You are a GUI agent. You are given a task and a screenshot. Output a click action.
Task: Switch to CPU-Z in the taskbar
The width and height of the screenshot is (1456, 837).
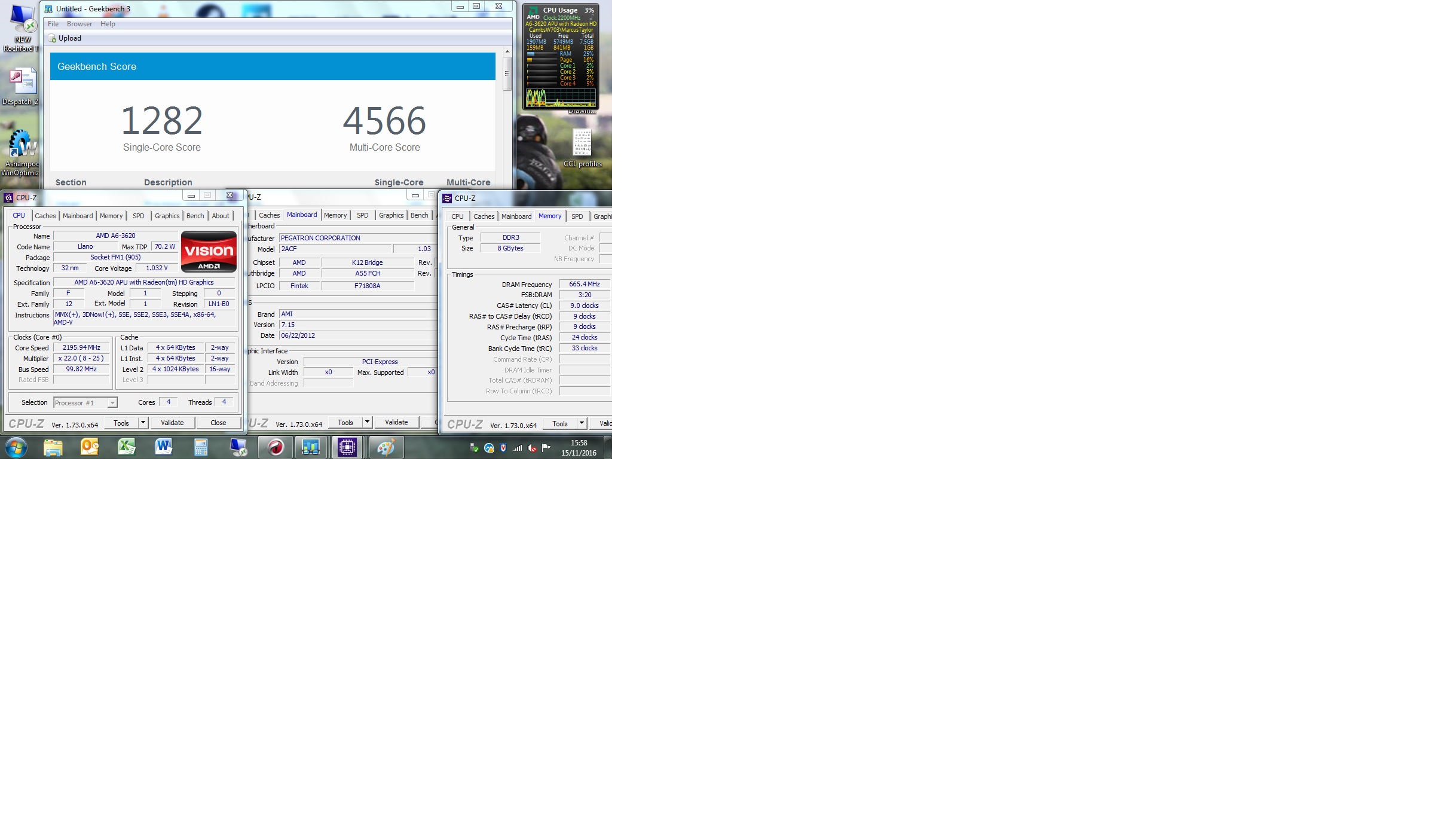tap(347, 447)
